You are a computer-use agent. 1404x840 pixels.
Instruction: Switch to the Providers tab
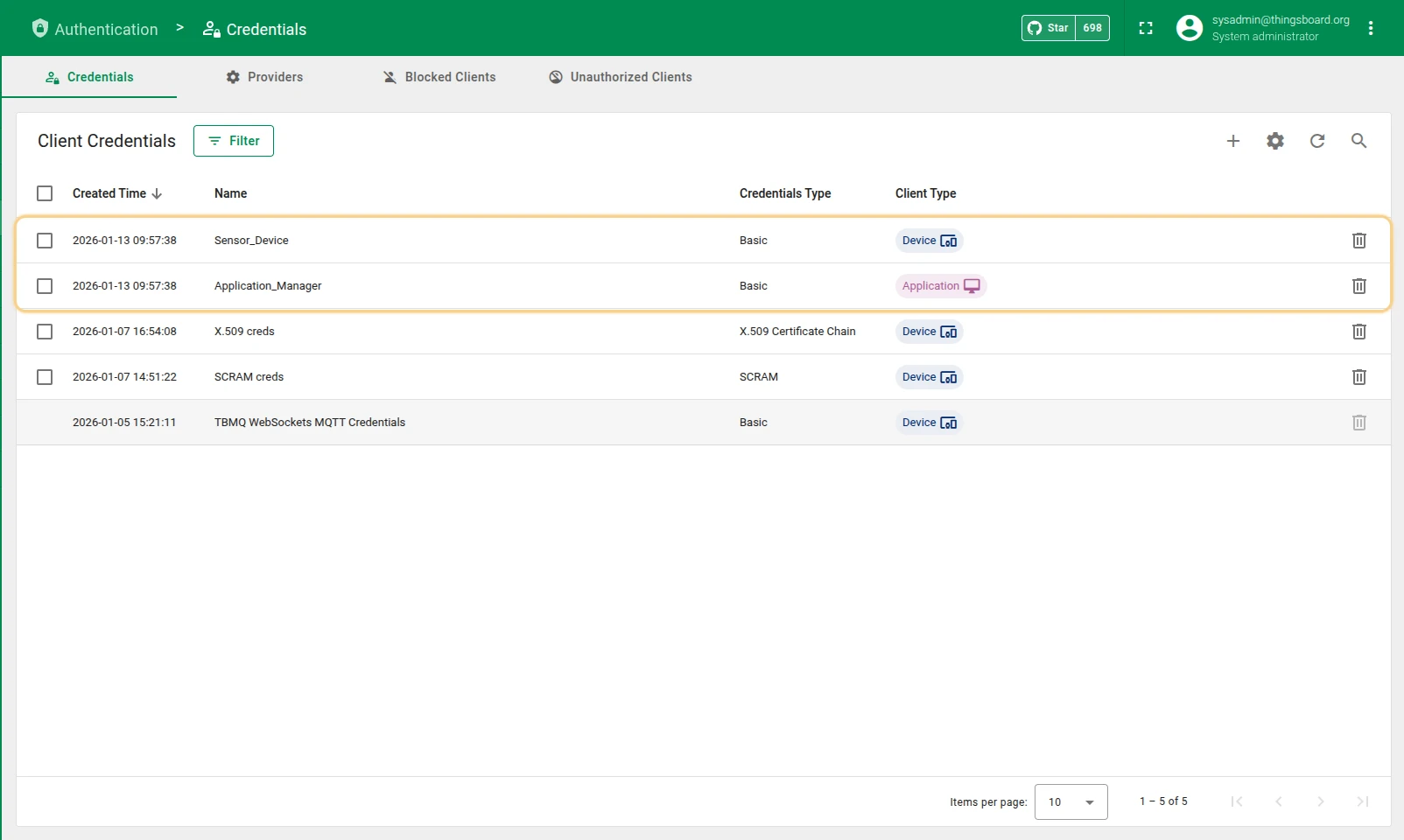point(264,77)
